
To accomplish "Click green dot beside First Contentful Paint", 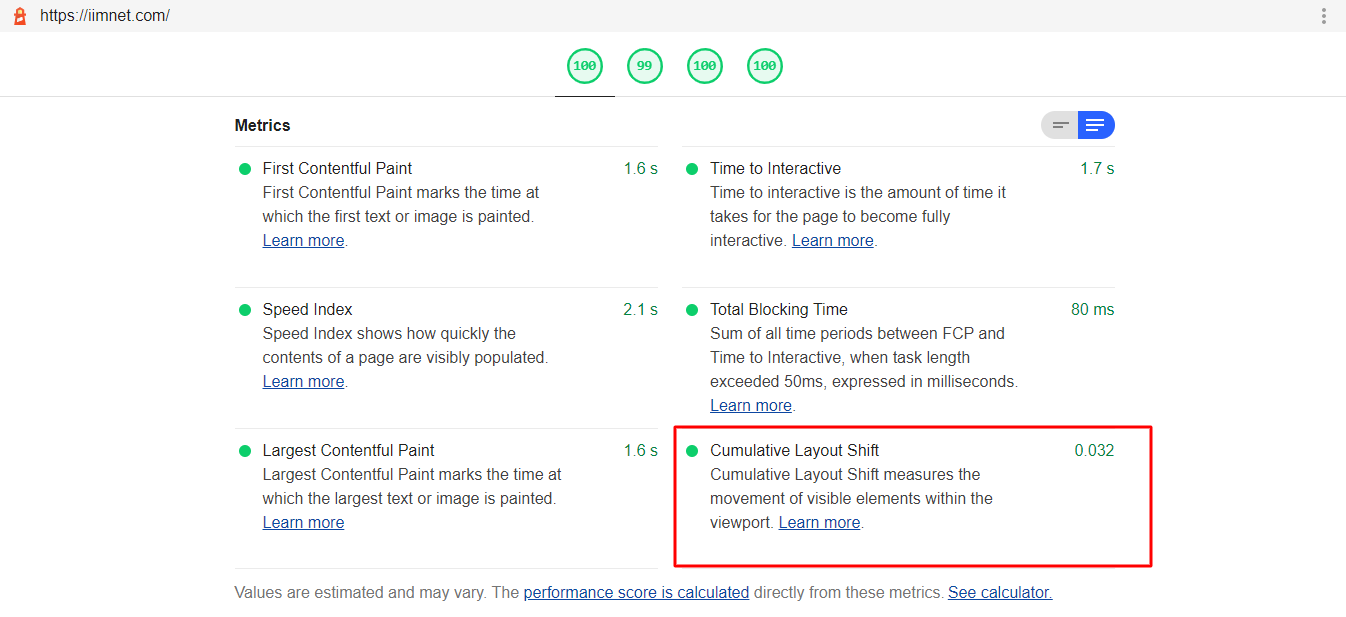I will (x=245, y=169).
